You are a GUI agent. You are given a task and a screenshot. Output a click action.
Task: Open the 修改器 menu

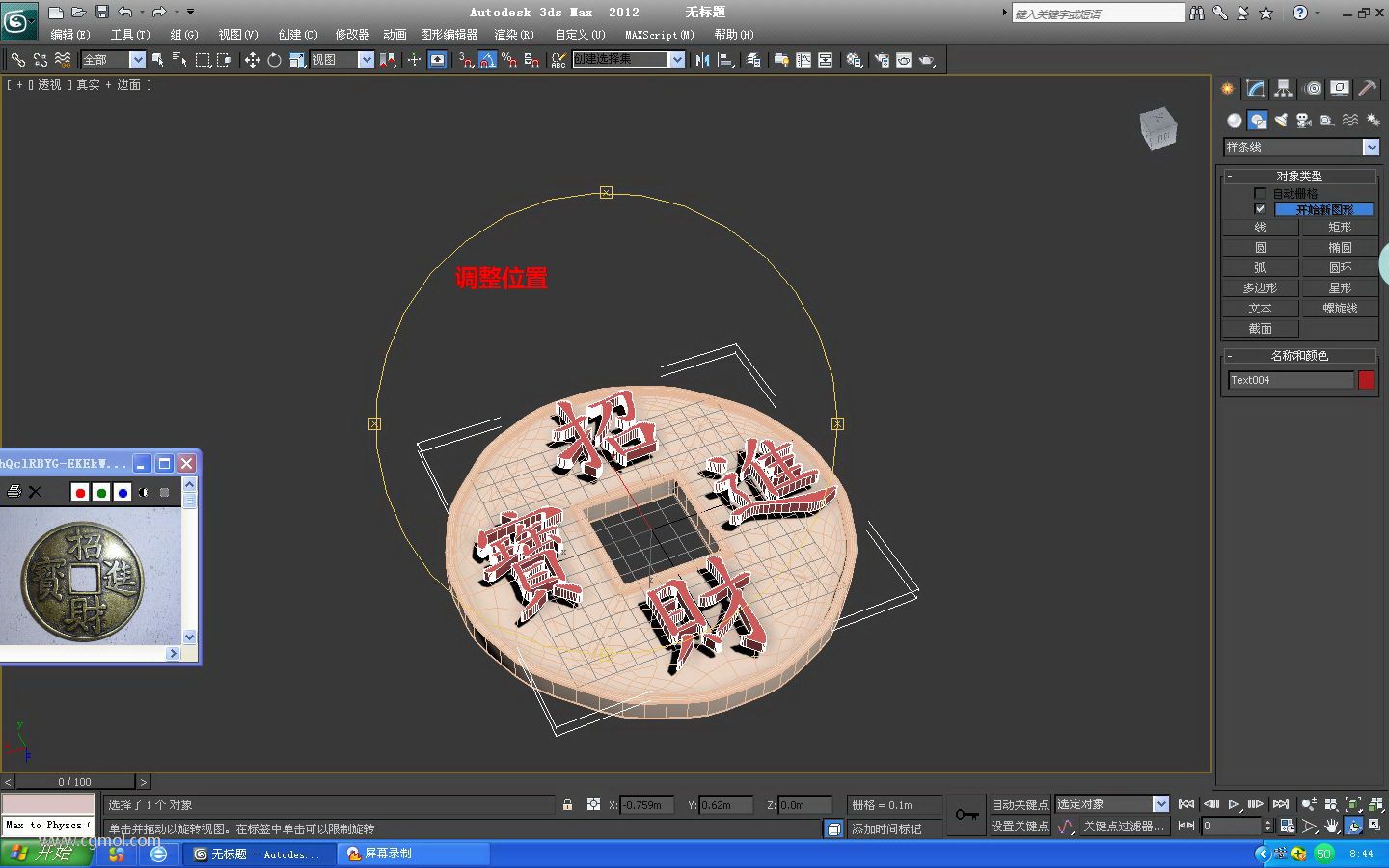[x=352, y=35]
